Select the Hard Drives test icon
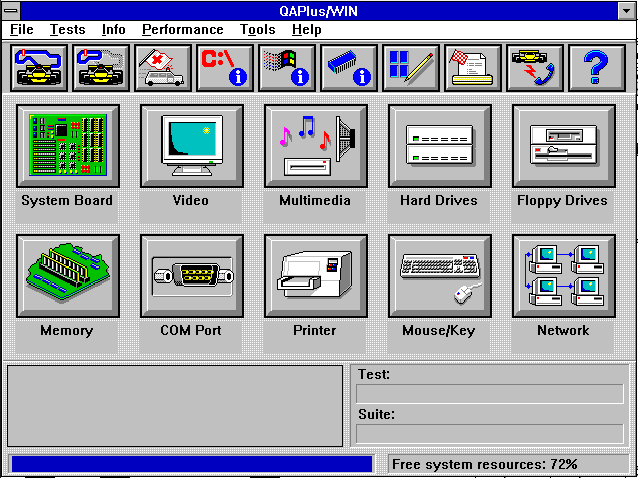 point(440,146)
